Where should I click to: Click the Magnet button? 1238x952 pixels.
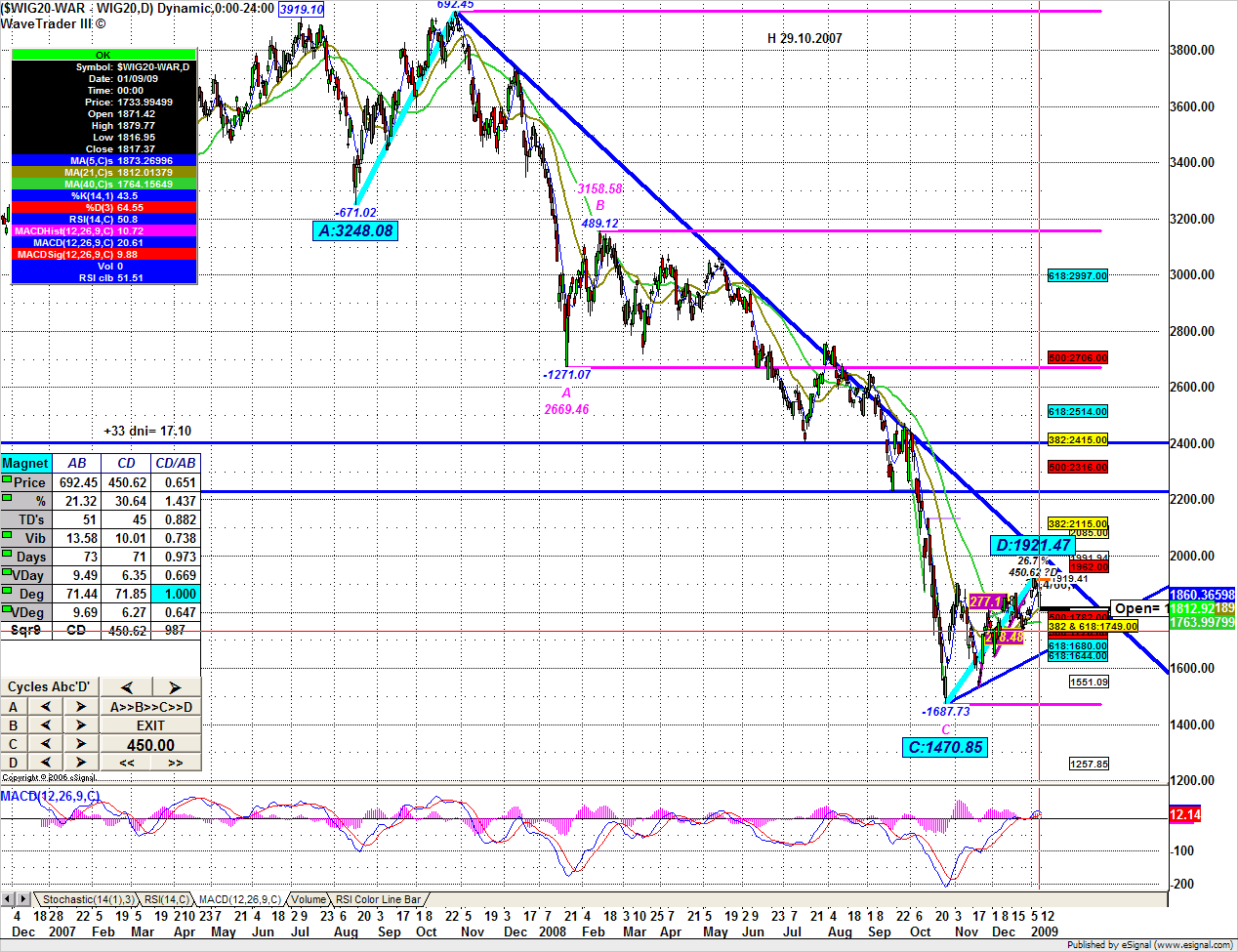pyautogui.click(x=25, y=463)
